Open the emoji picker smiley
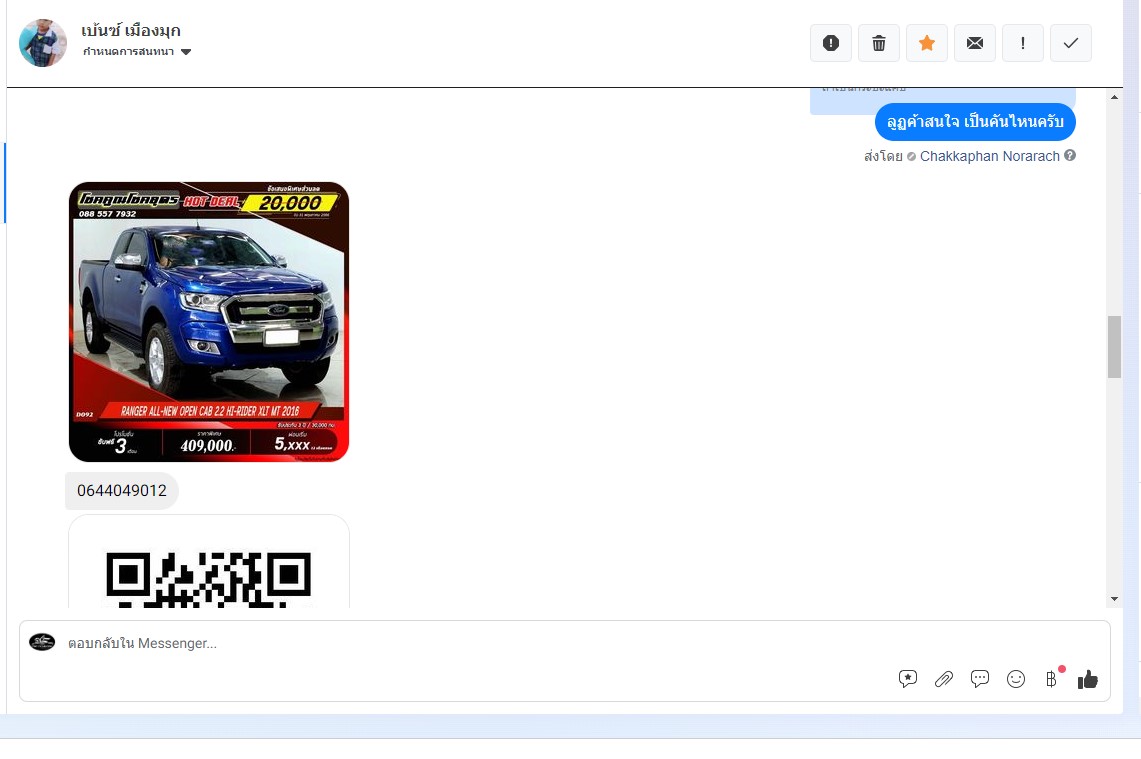 (x=1016, y=679)
